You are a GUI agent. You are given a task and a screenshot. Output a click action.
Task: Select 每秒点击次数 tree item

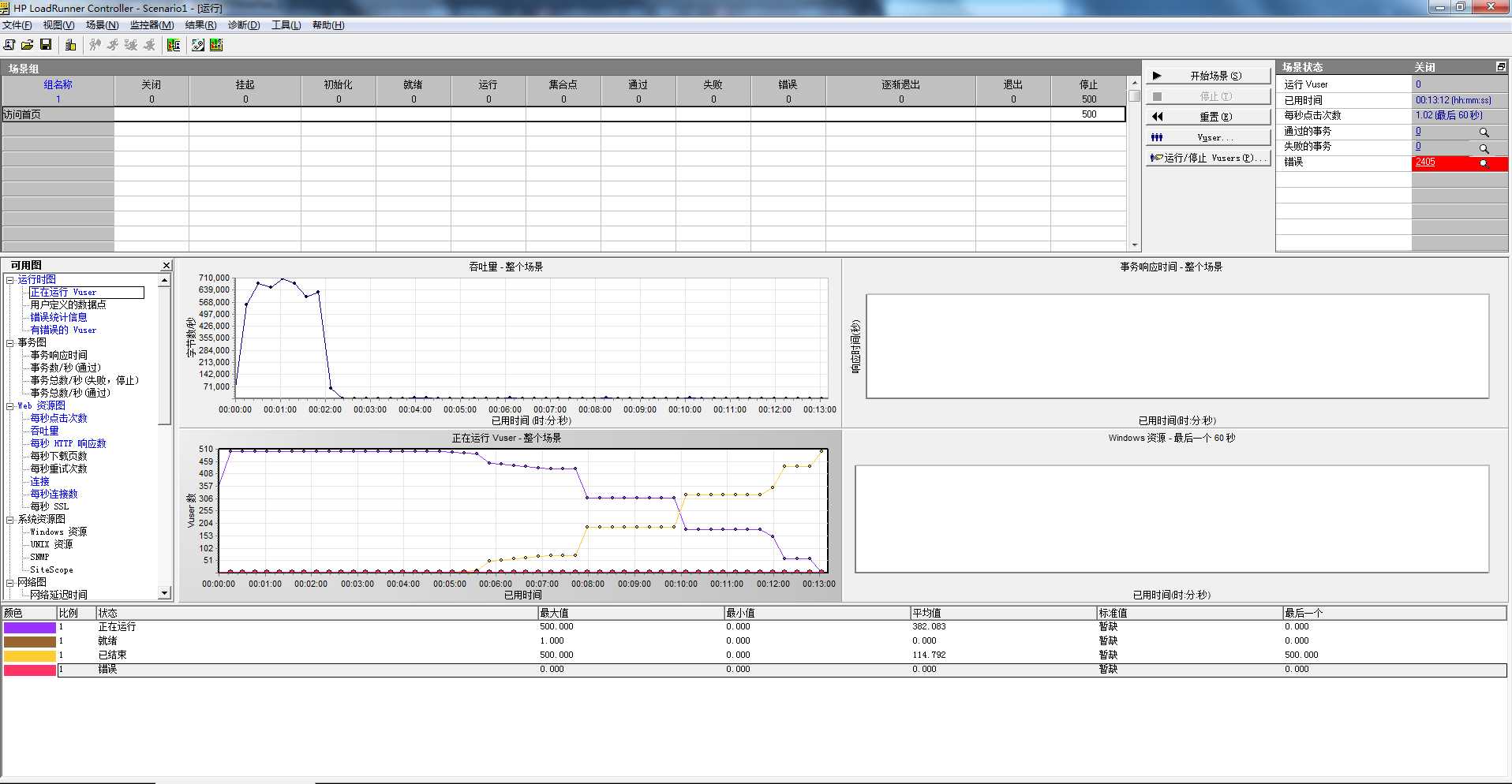(58, 419)
